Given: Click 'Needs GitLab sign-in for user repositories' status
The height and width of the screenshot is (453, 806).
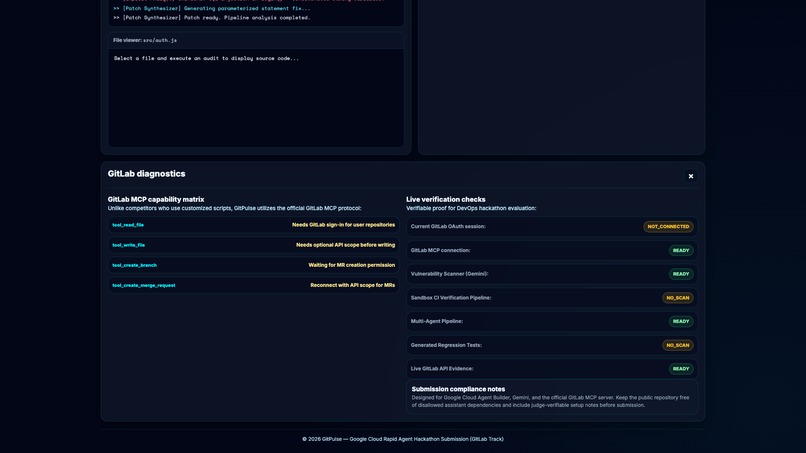Looking at the screenshot, I should pyautogui.click(x=343, y=225).
